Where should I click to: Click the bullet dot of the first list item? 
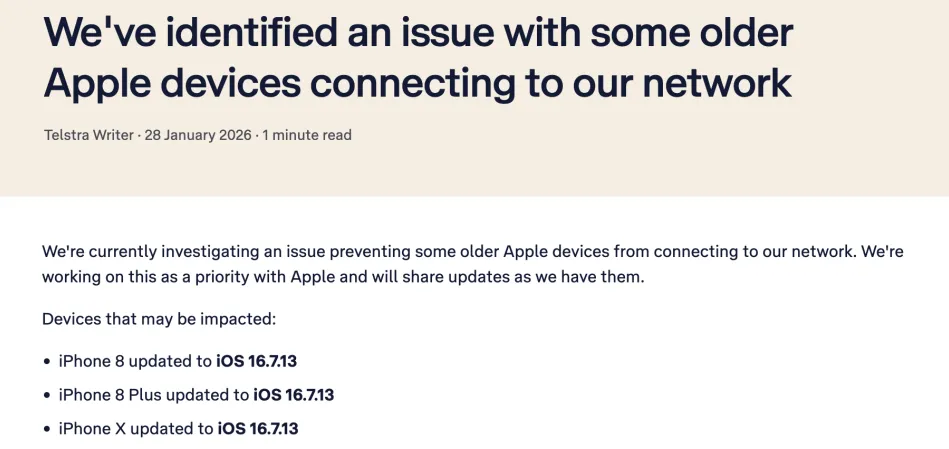click(x=47, y=361)
